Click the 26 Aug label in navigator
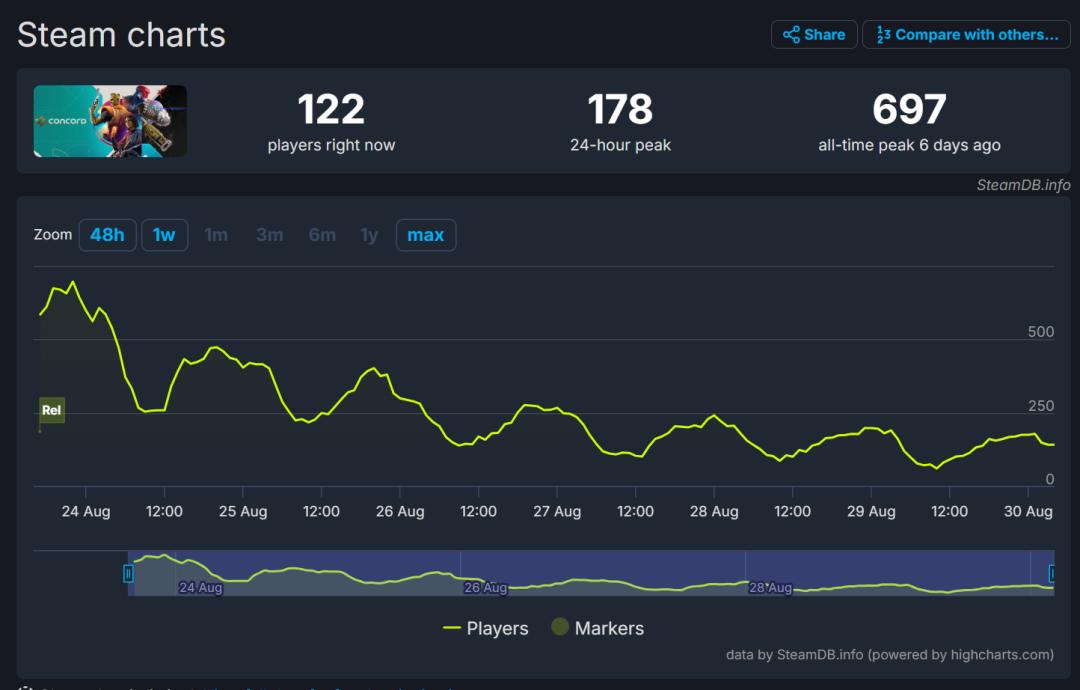 tap(485, 588)
